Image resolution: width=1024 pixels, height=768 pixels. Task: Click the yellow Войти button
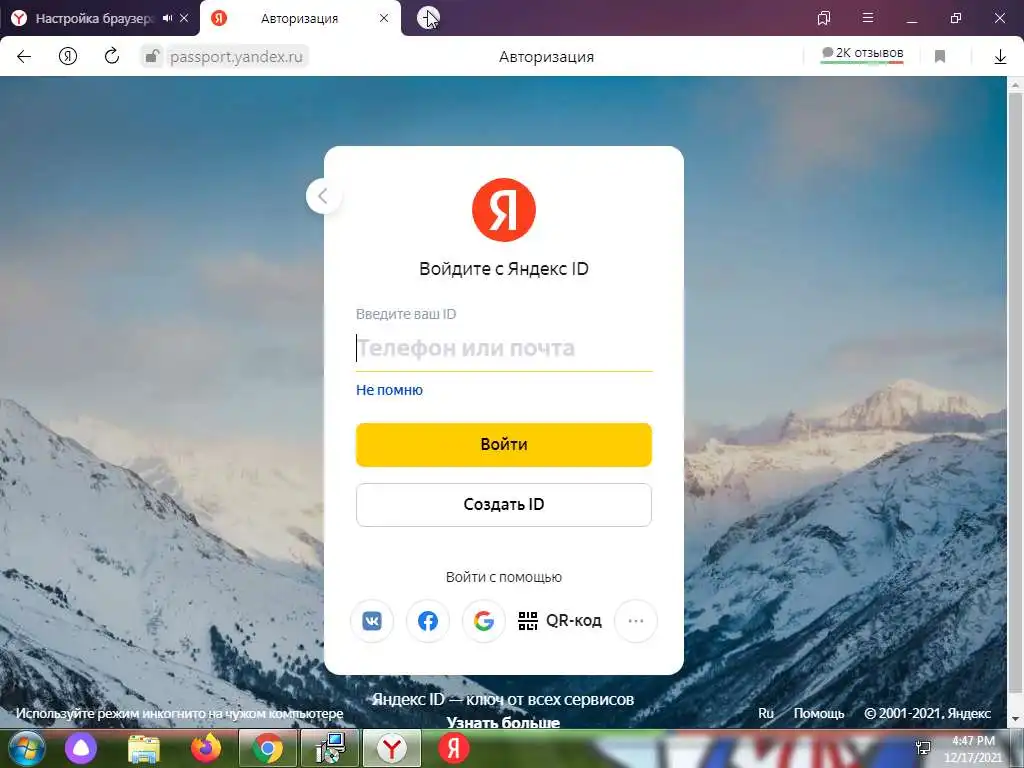click(504, 445)
